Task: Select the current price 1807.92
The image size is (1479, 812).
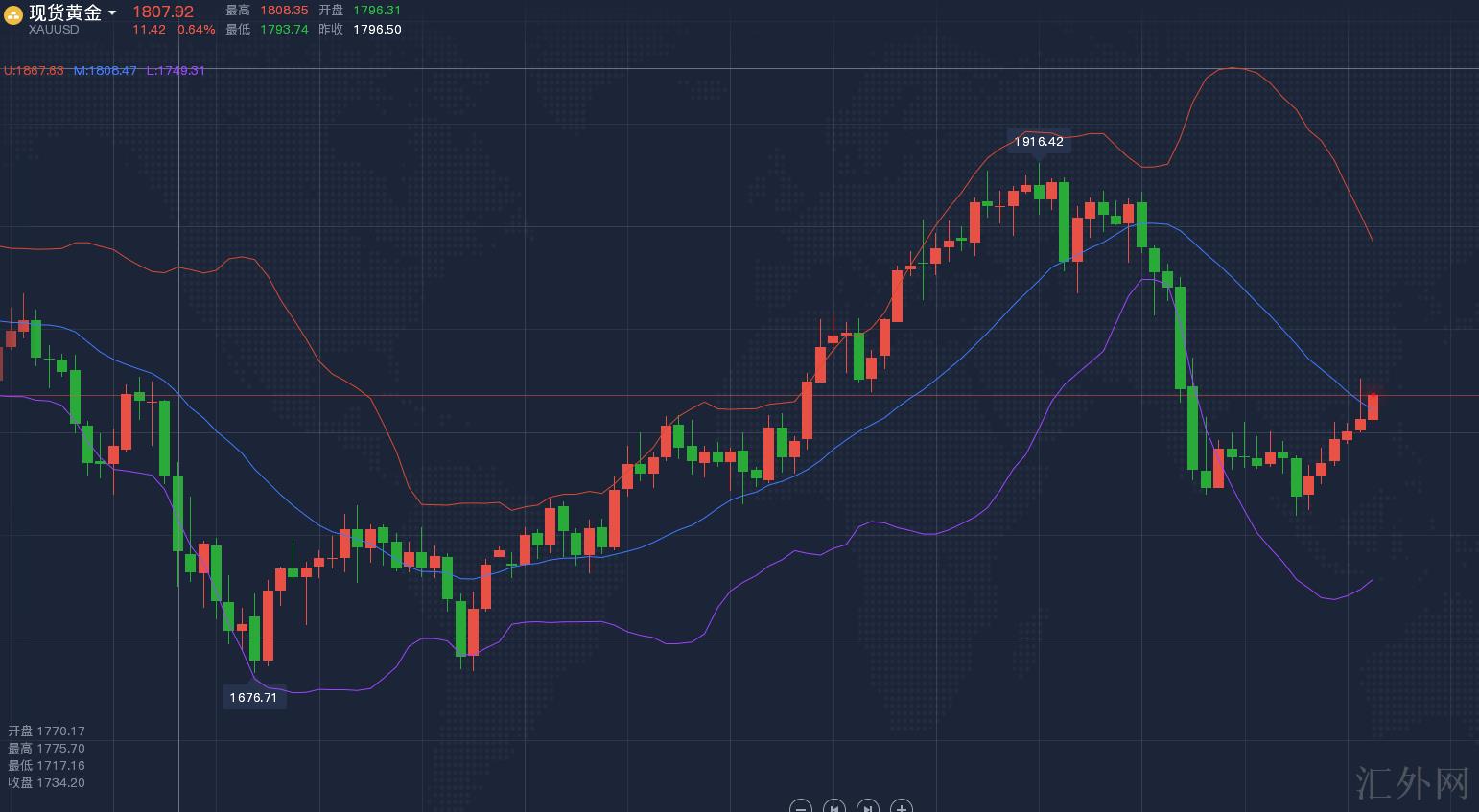Action: [x=163, y=12]
